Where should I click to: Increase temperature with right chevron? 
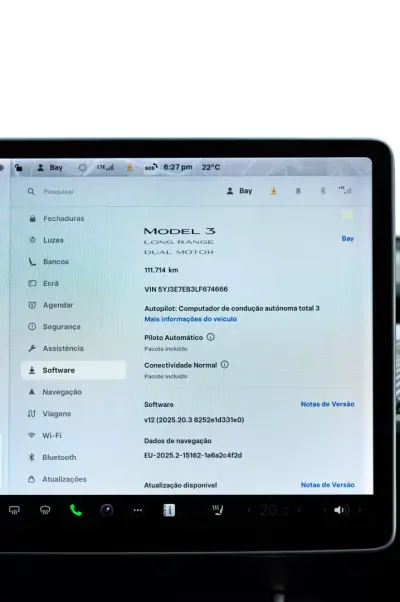[299, 510]
